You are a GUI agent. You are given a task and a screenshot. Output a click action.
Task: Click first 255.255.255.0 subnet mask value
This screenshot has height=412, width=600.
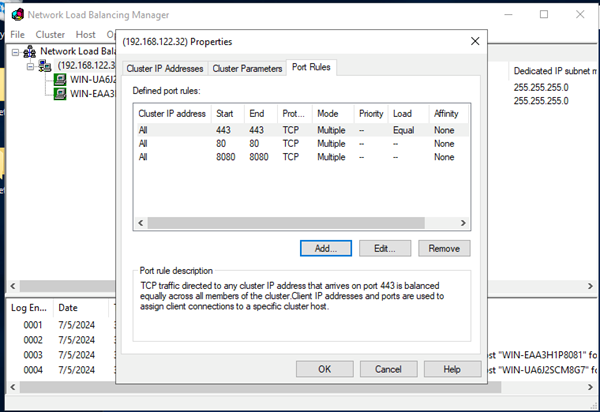(541, 87)
